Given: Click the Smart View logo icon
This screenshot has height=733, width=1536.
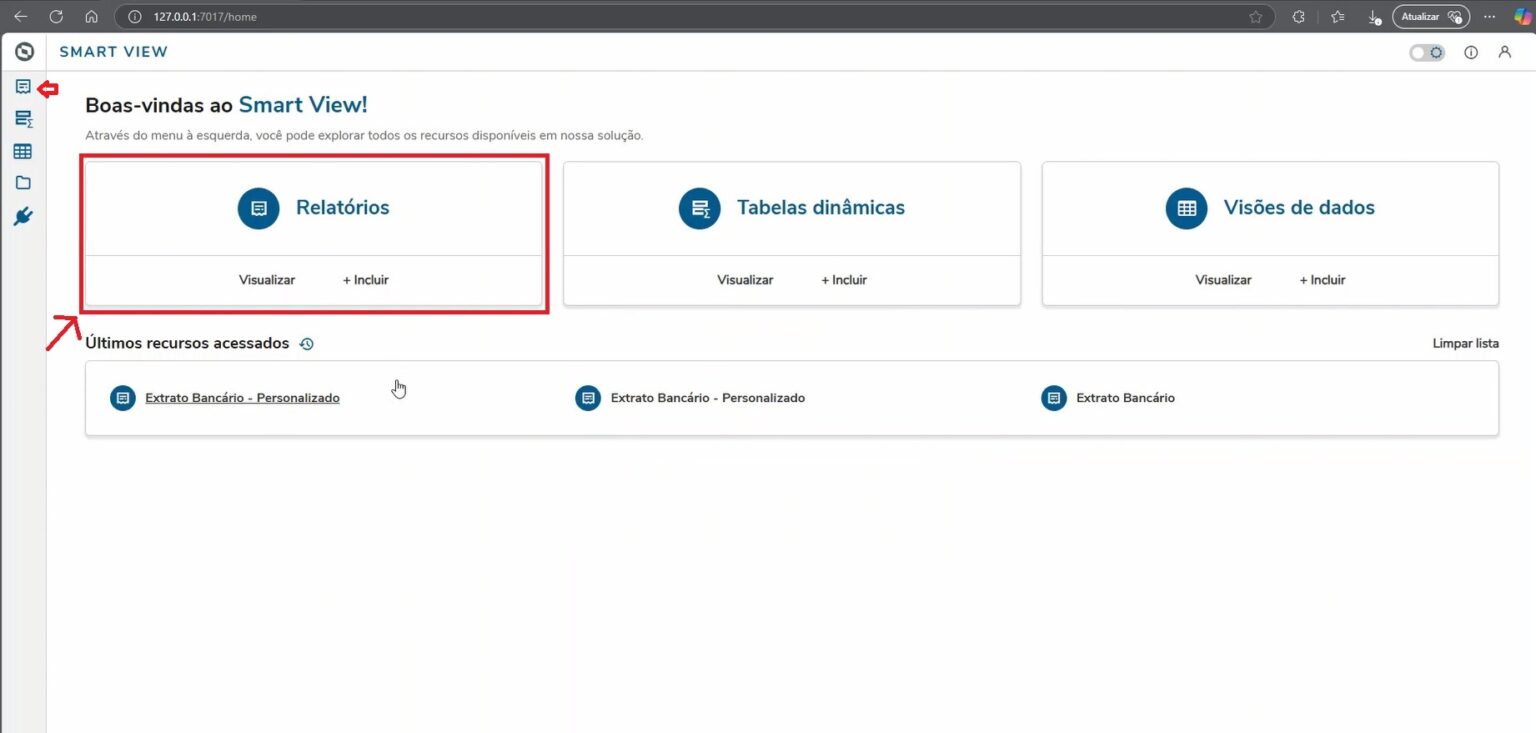Looking at the screenshot, I should [x=23, y=51].
